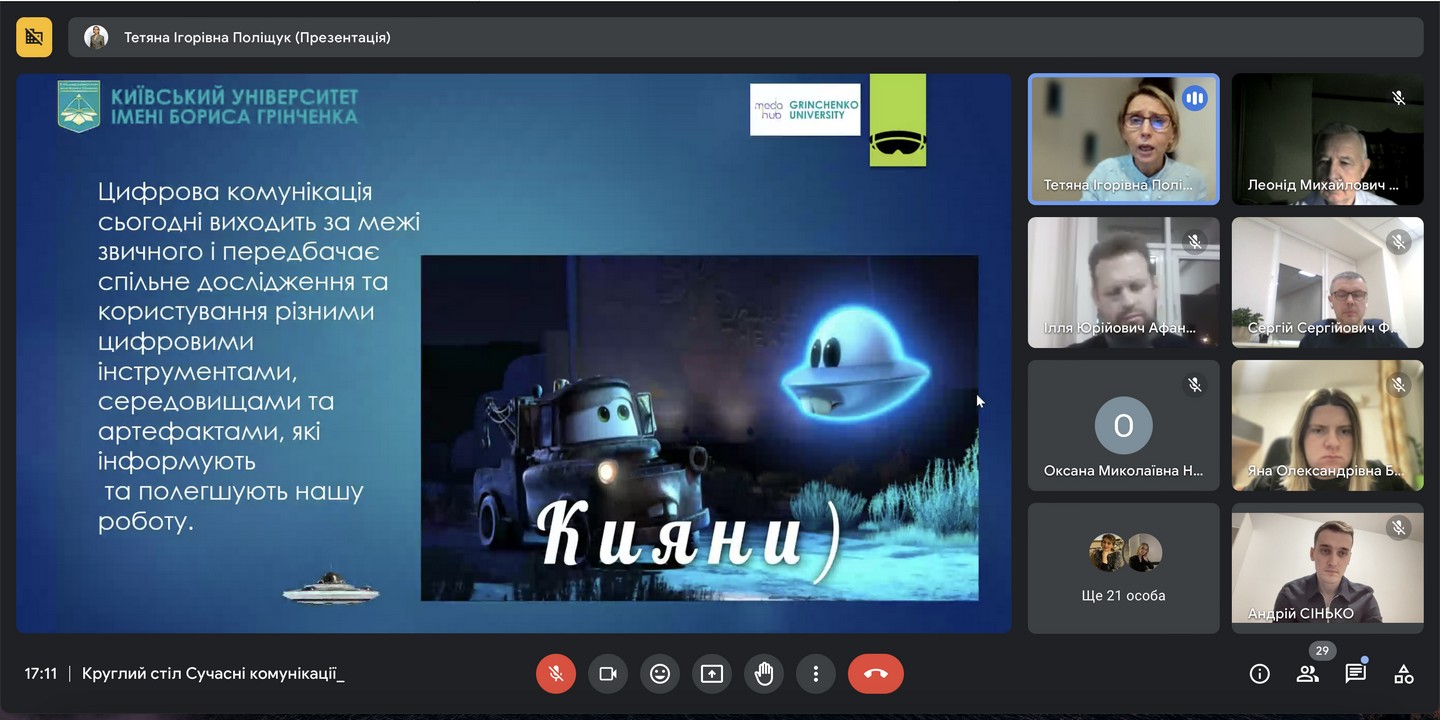Raise your hand in the meeting
The height and width of the screenshot is (720, 1440).
tap(764, 674)
